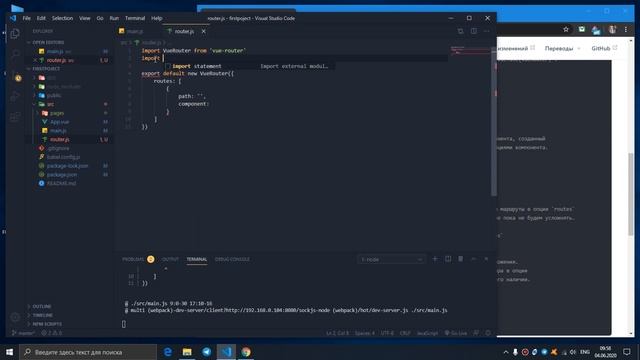Select terminal instance dropdown '1: node'
The width and height of the screenshot is (640, 360).
pyautogui.click(x=391, y=260)
